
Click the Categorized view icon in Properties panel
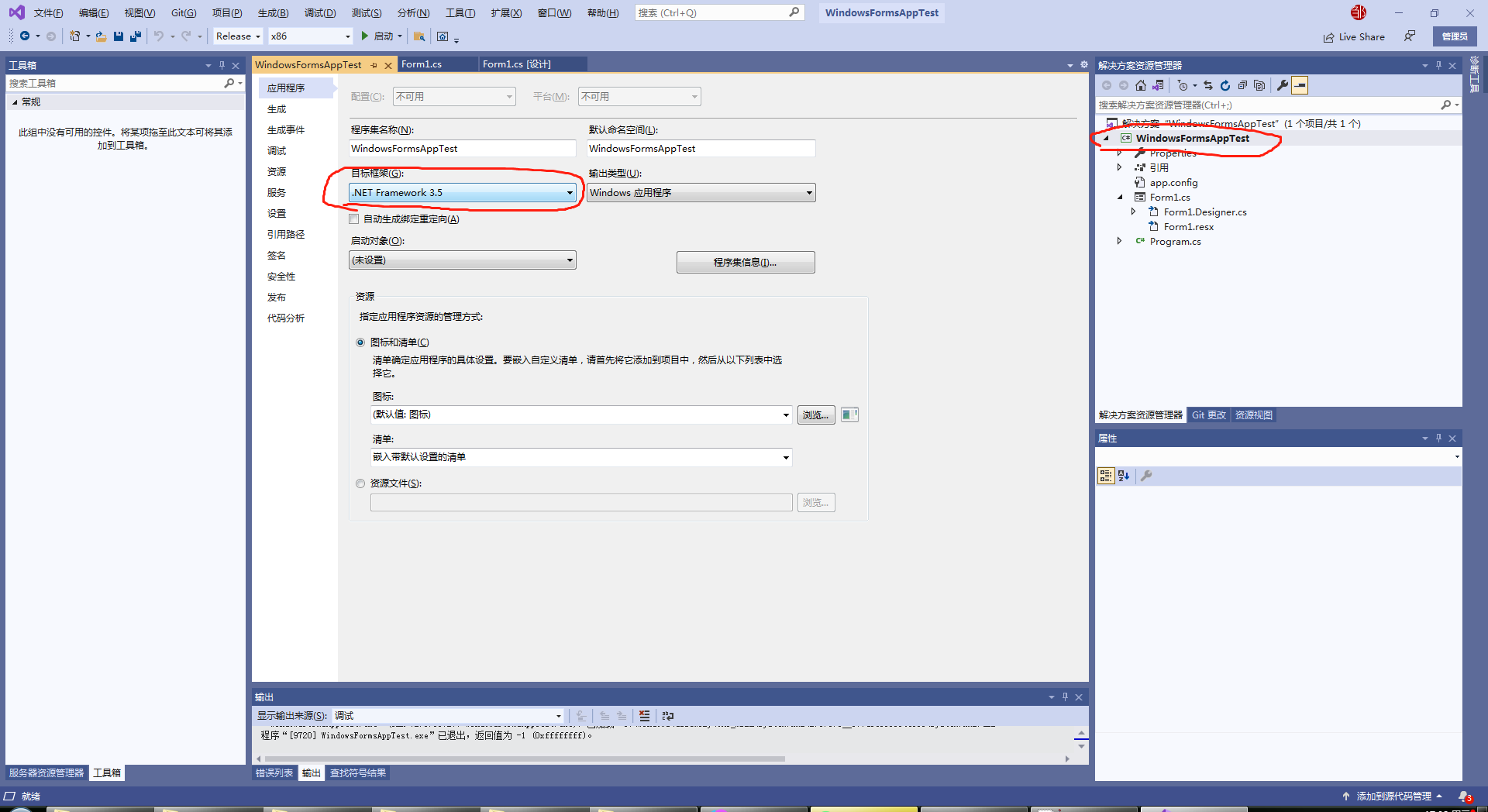(1106, 476)
